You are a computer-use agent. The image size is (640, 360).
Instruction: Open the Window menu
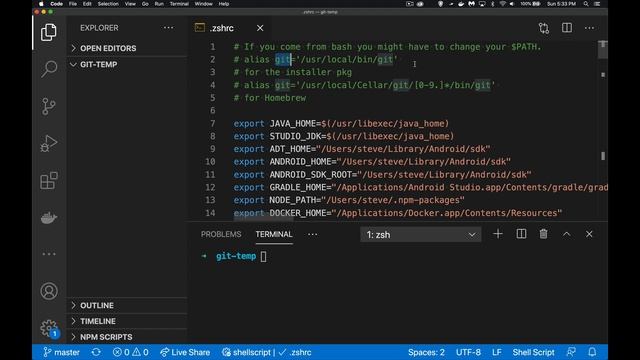pos(203,4)
